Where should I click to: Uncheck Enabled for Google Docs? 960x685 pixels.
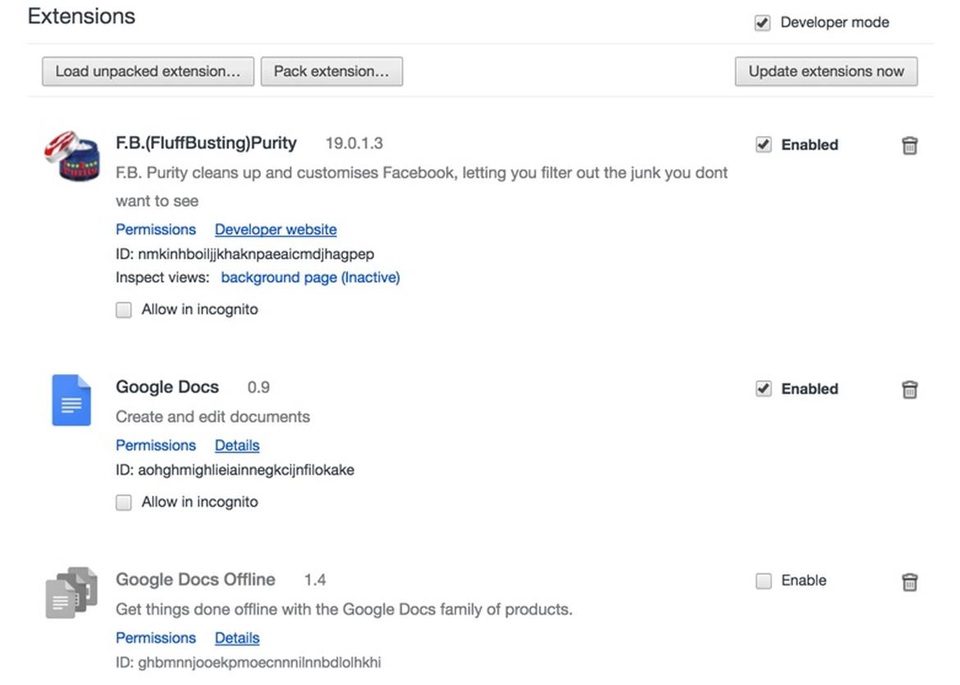click(763, 388)
